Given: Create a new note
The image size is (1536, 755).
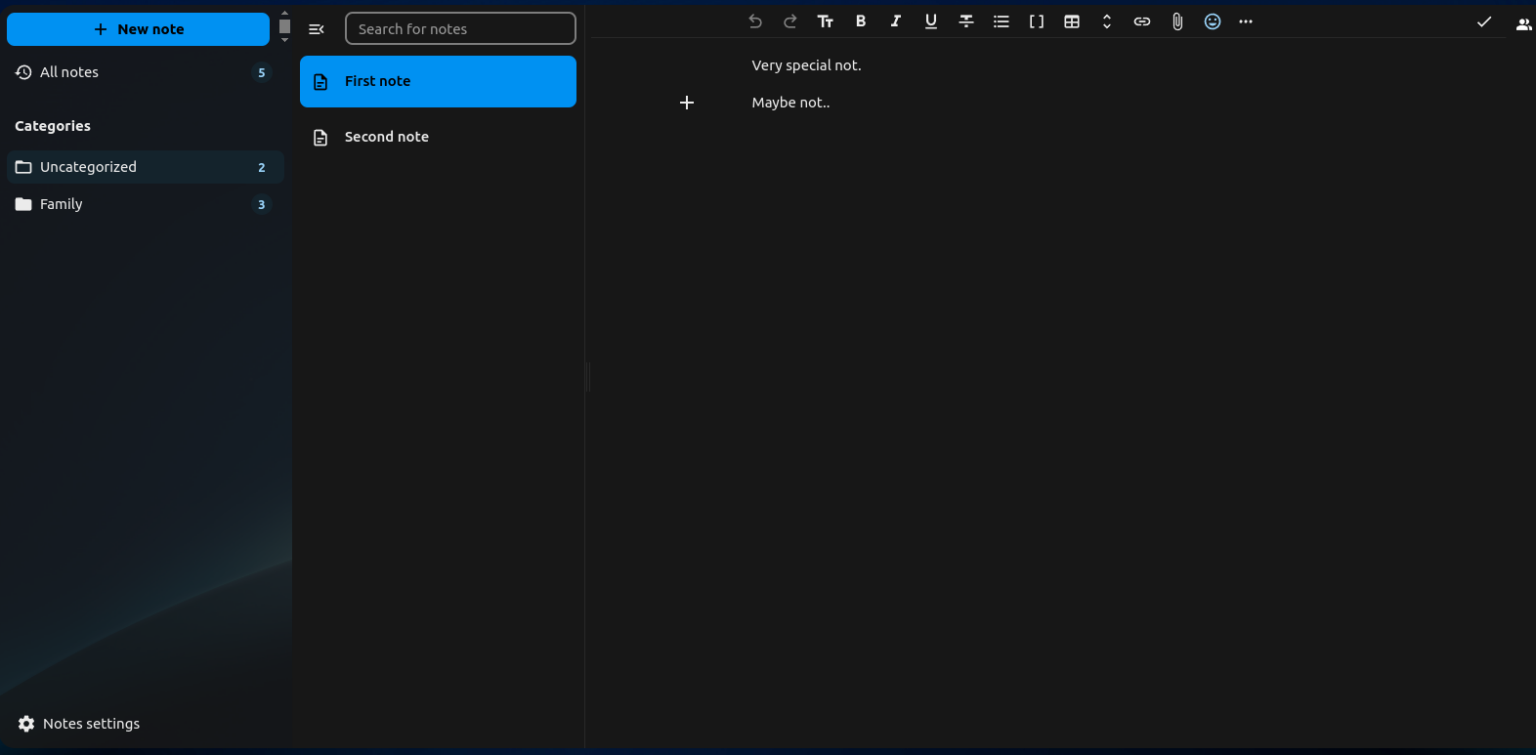Looking at the screenshot, I should point(138,29).
